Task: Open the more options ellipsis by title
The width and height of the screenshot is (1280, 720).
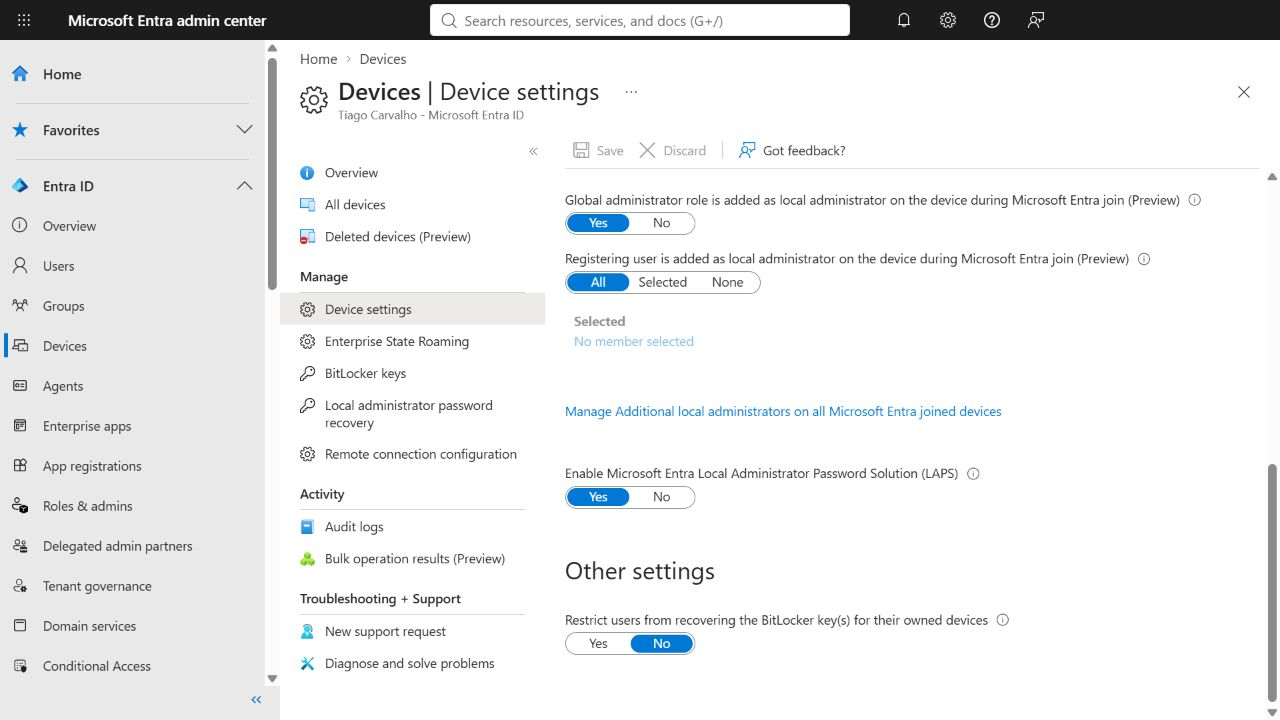Action: pyautogui.click(x=631, y=92)
